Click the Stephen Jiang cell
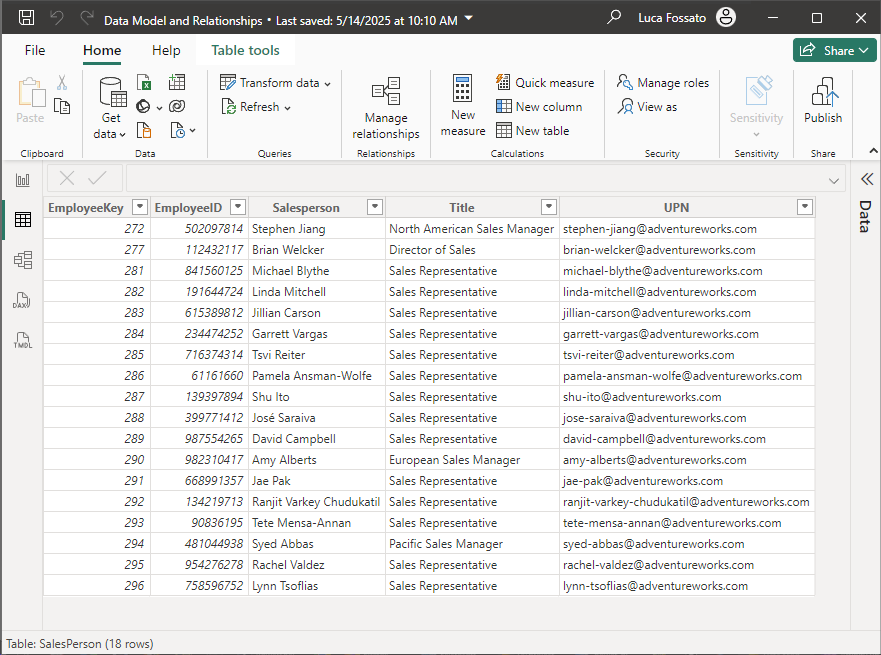Viewport: 881px width, 655px height. [317, 229]
